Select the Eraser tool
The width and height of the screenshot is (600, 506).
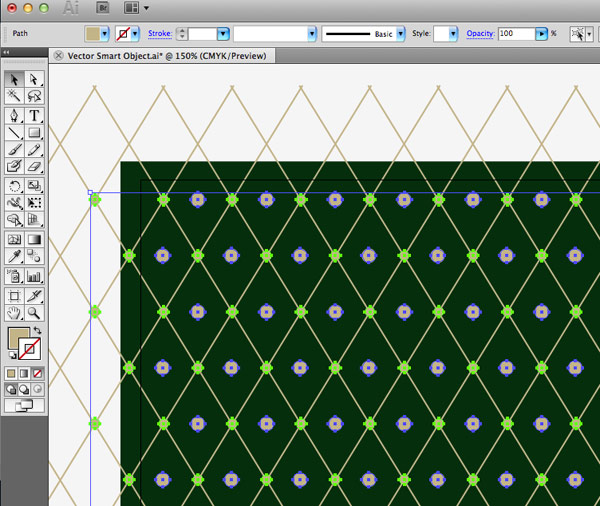34,166
